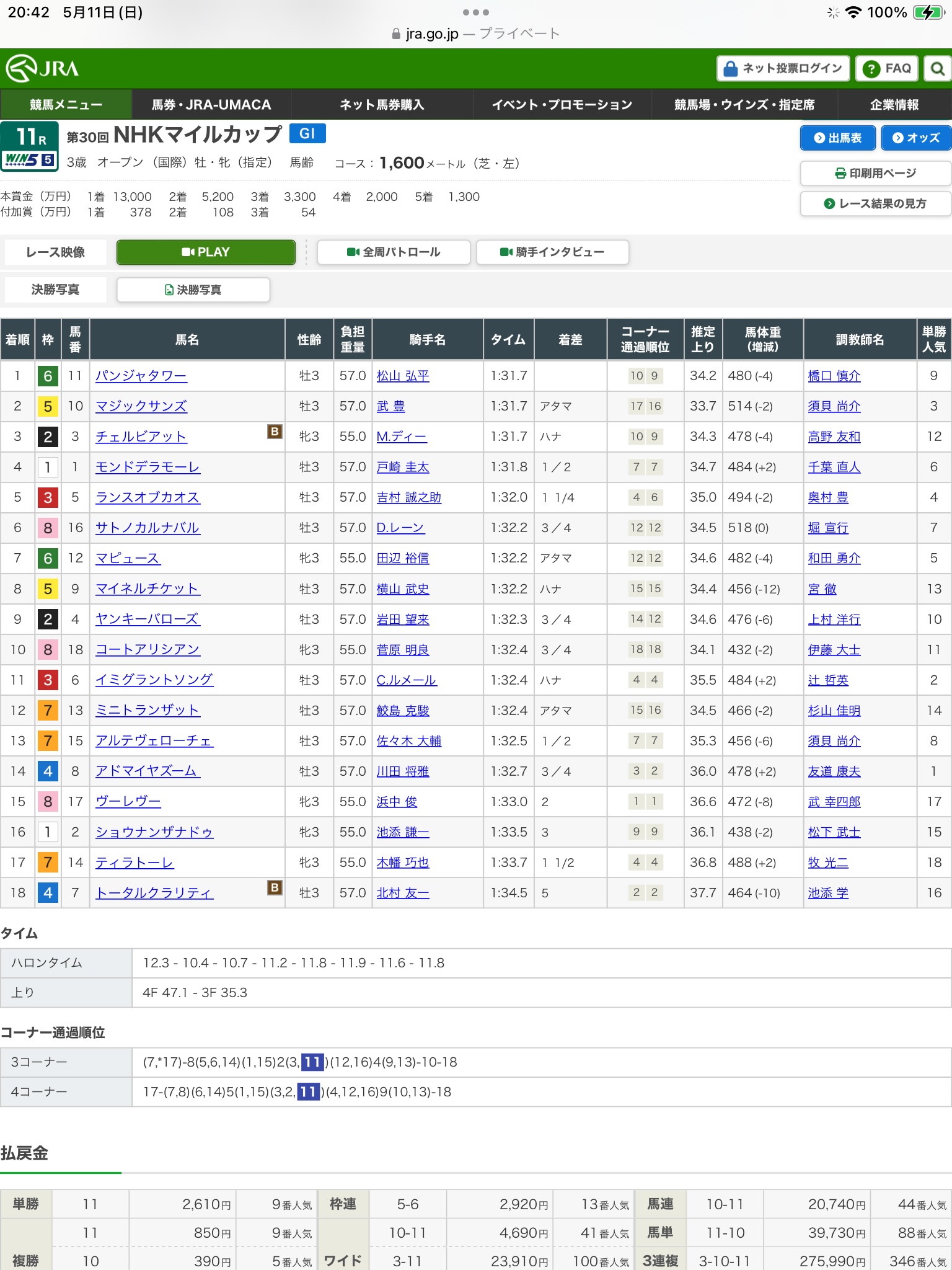Open jockey 松山 弘平
Screen dimensions: 952x1270
point(403,376)
